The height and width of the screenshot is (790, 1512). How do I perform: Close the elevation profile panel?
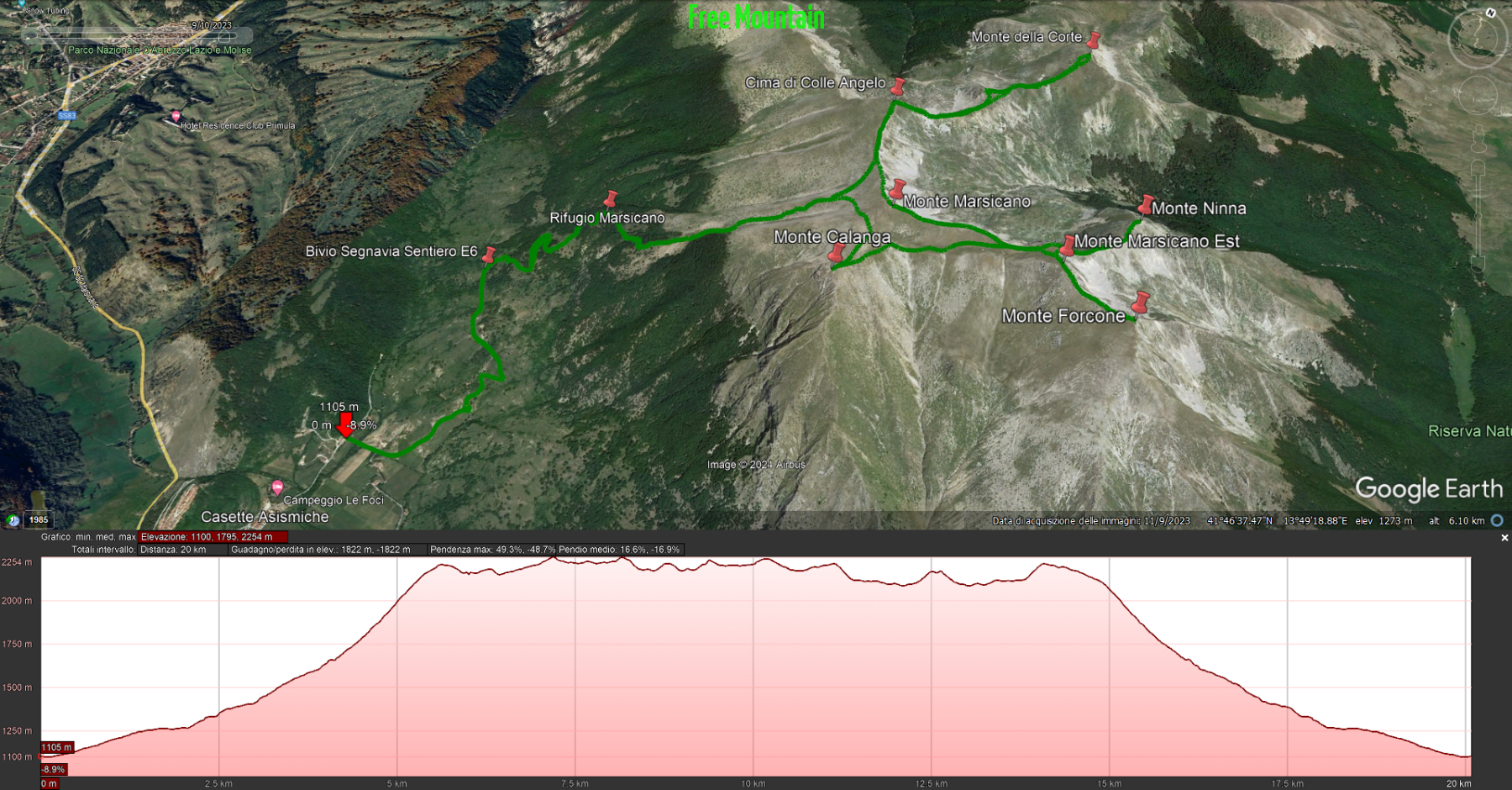click(1504, 538)
